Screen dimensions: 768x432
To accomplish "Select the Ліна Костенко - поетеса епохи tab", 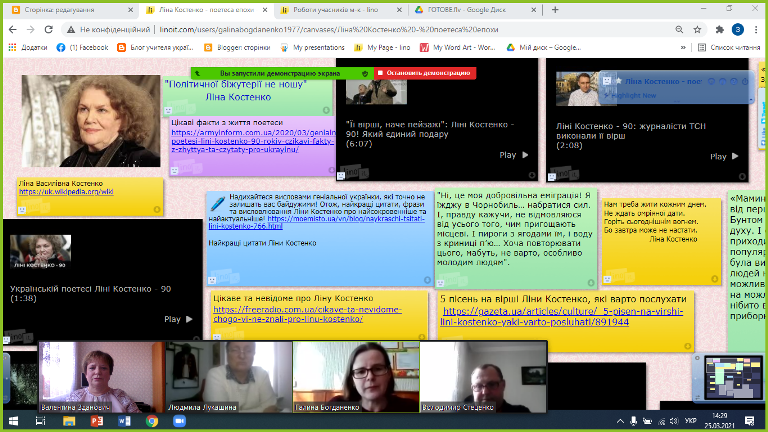I will pyautogui.click(x=207, y=10).
